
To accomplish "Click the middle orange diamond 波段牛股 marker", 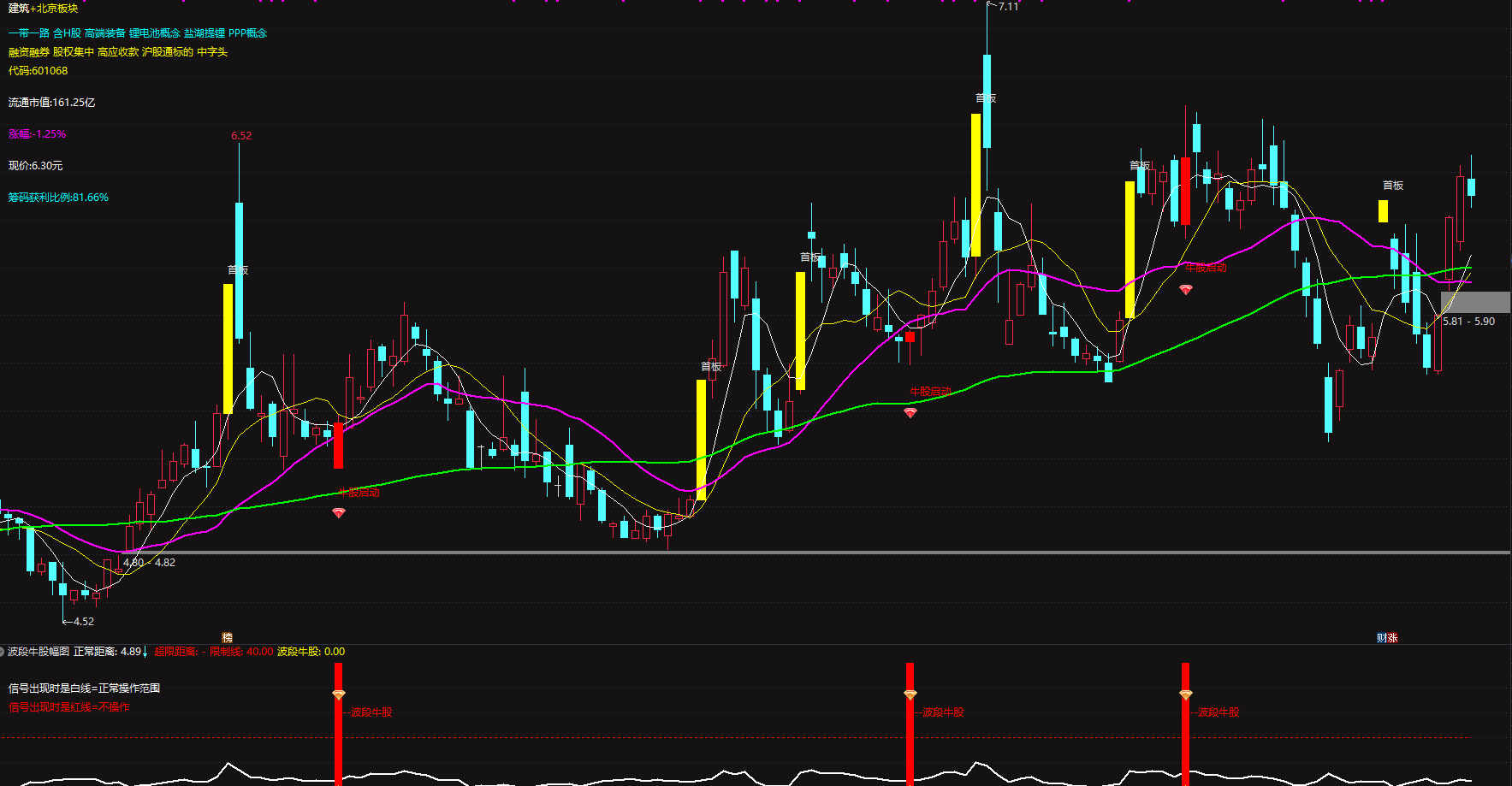I will coord(910,694).
